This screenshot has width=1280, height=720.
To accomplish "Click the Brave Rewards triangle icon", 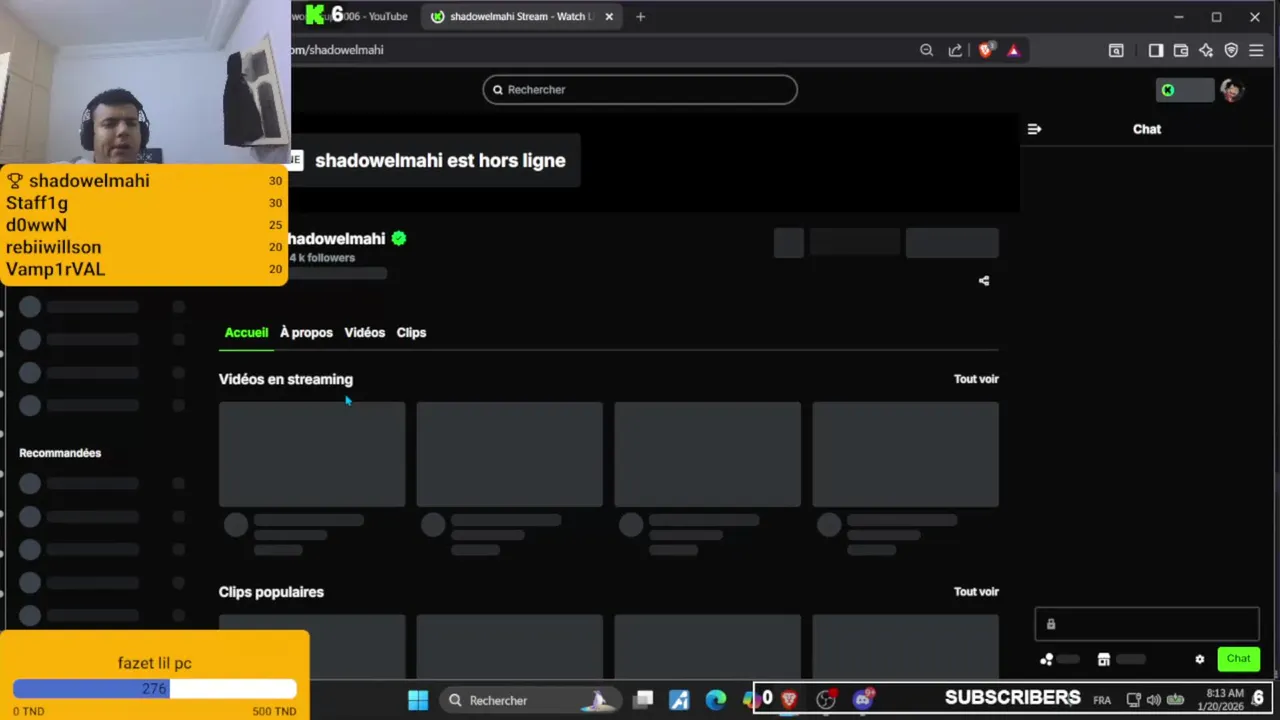I will (1013, 50).
